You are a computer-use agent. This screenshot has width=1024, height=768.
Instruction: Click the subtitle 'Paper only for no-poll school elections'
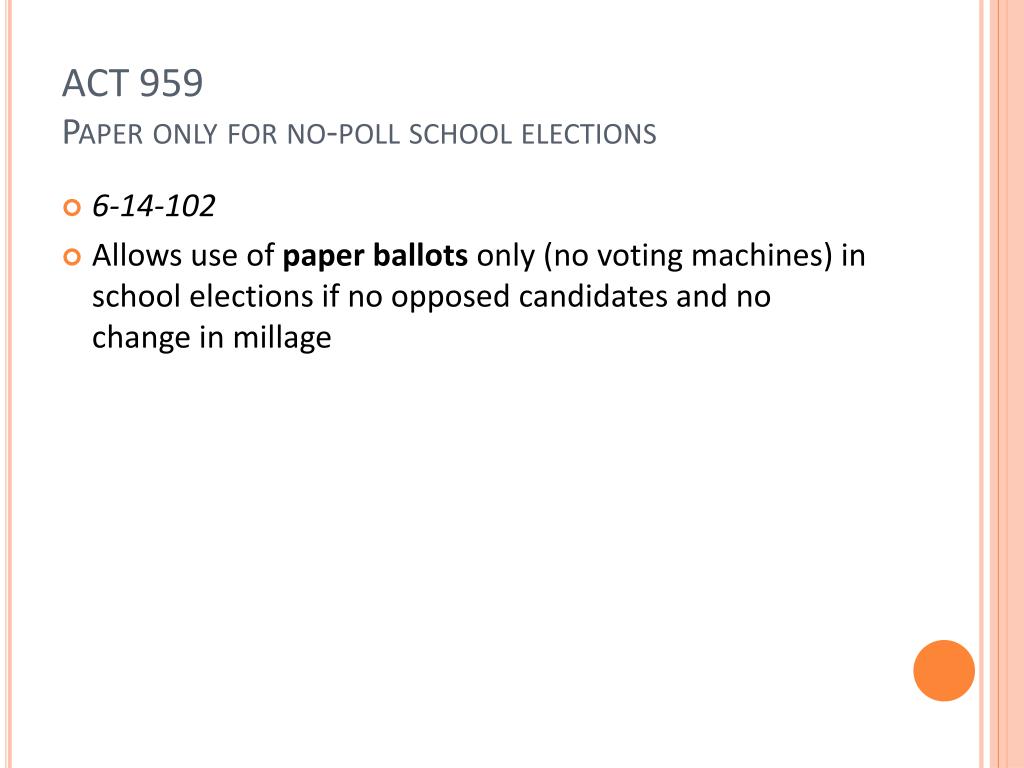tap(359, 133)
